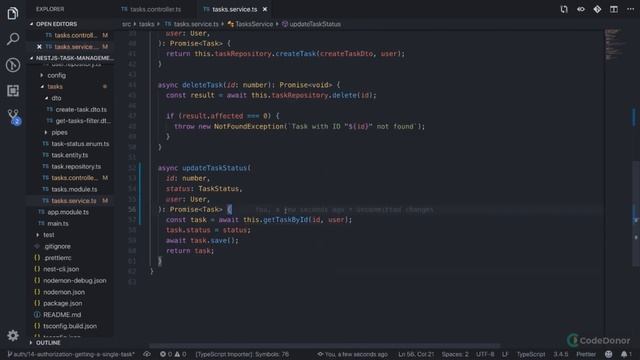The height and width of the screenshot is (360, 640).
Task: Open nodemon.json file
Action: tap(64, 292)
